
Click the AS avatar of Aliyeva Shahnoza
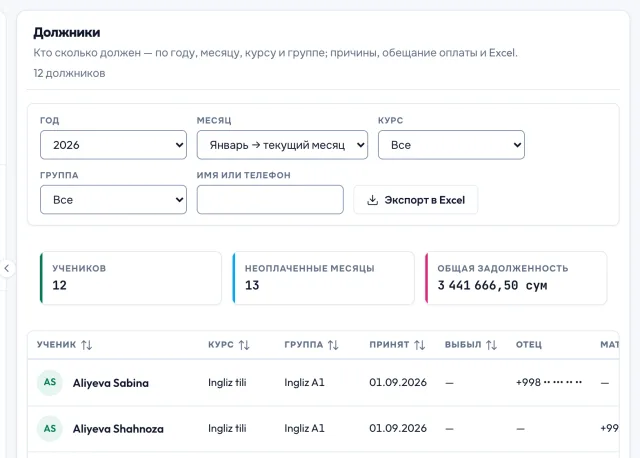(x=50, y=429)
